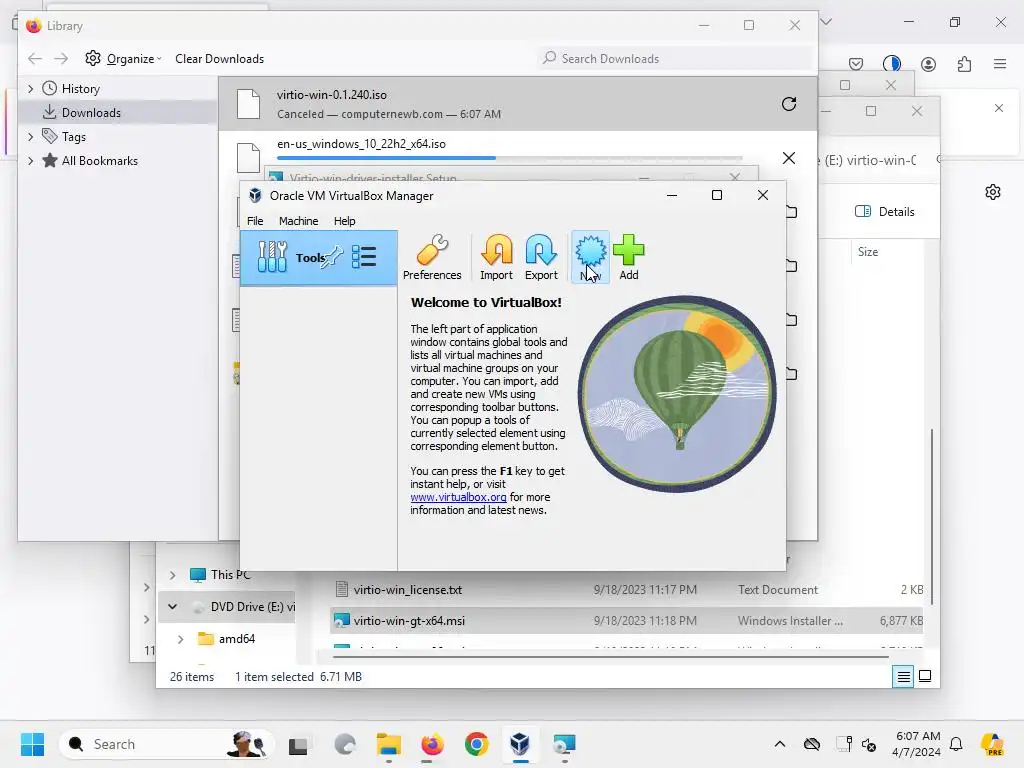Screen dimensions: 1024x768
Task: Open Firefox Pocket save icon
Action: click(856, 64)
